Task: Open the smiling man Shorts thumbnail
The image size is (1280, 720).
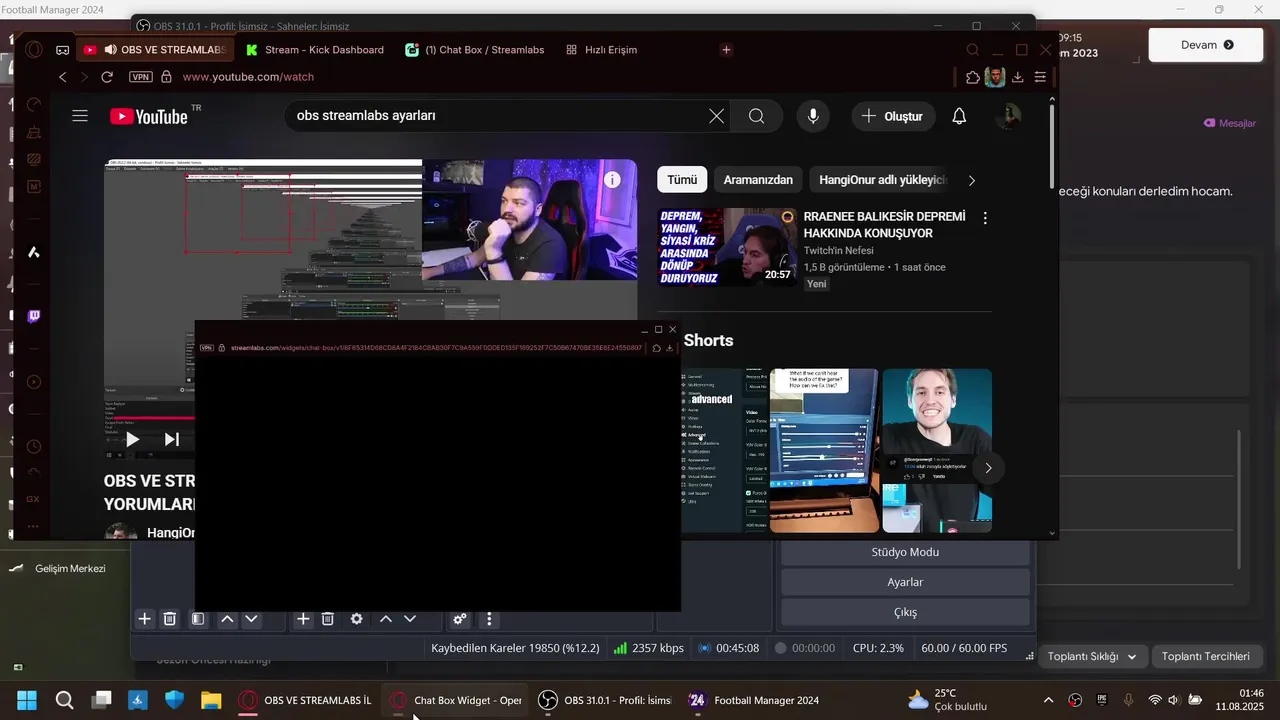Action: click(937, 450)
